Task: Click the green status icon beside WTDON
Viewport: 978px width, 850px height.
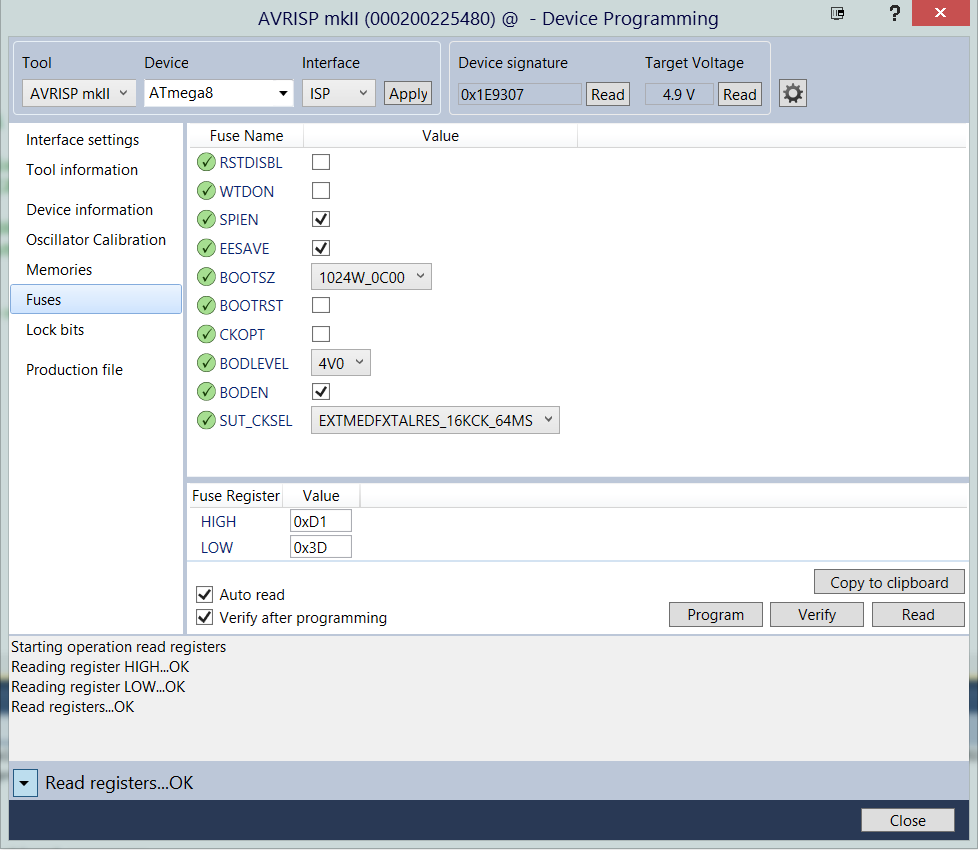Action: tap(206, 191)
